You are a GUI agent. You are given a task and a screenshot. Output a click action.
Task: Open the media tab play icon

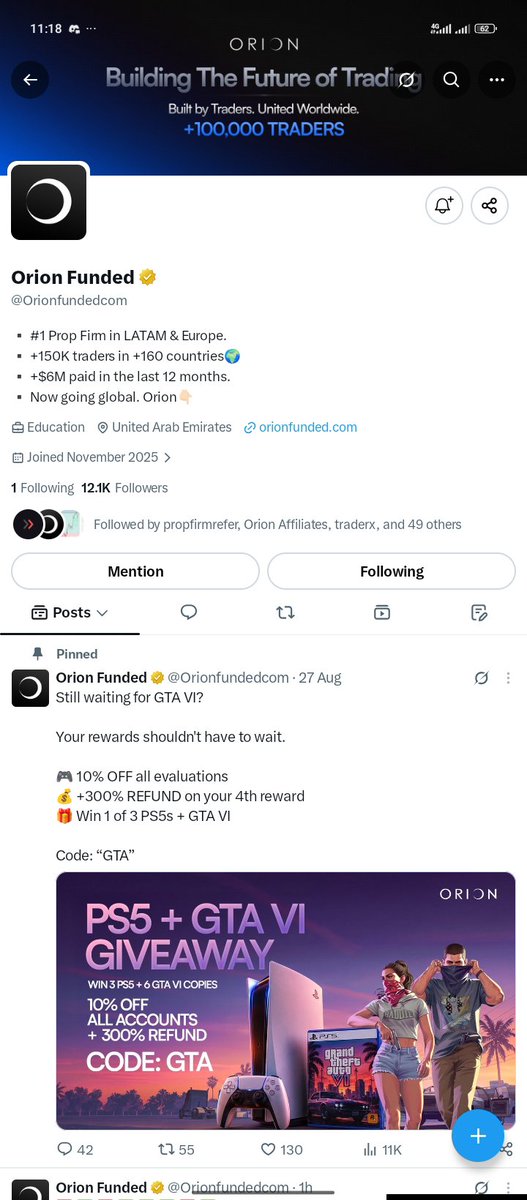tap(382, 612)
